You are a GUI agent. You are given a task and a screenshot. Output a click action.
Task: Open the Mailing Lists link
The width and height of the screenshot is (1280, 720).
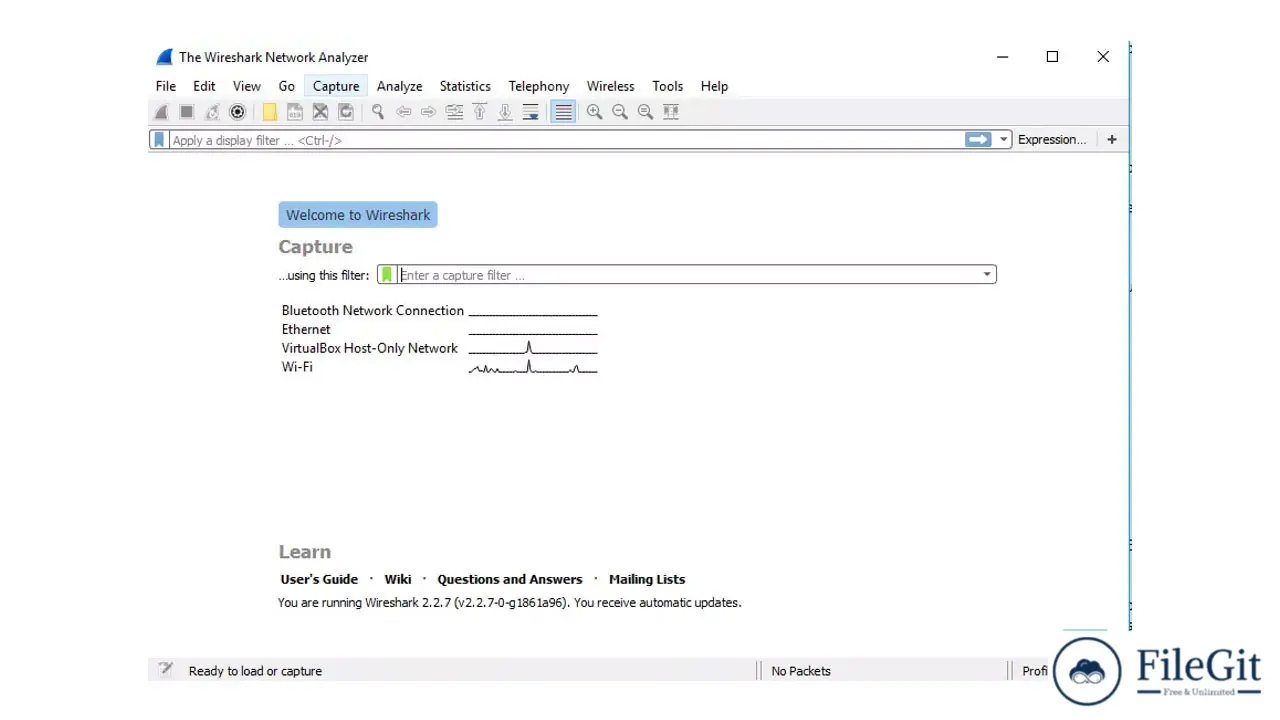tap(647, 579)
